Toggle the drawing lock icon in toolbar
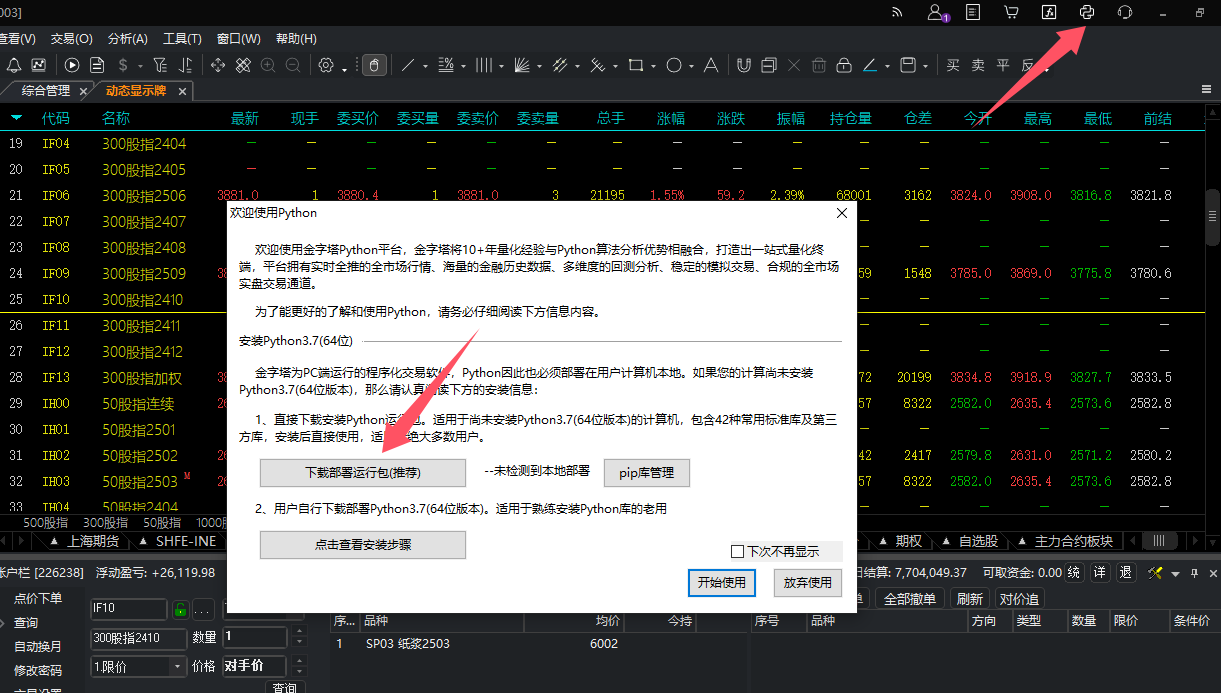Screen dimensions: 1221x693 [844, 65]
